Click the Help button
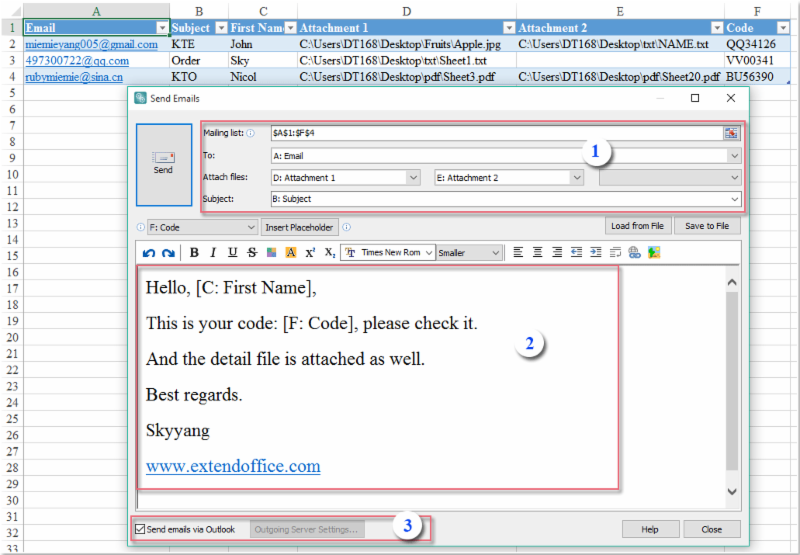 (x=650, y=529)
